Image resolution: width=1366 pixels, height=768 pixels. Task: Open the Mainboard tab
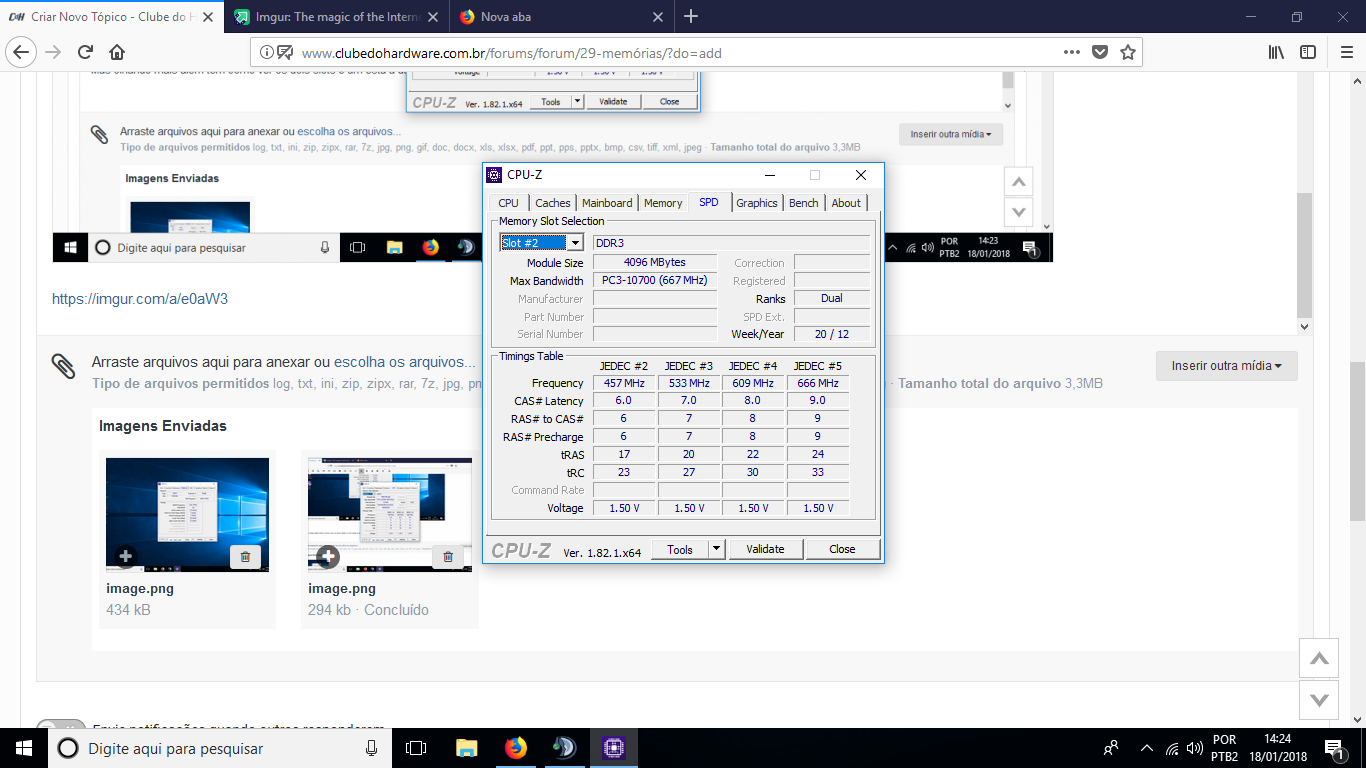click(x=607, y=203)
